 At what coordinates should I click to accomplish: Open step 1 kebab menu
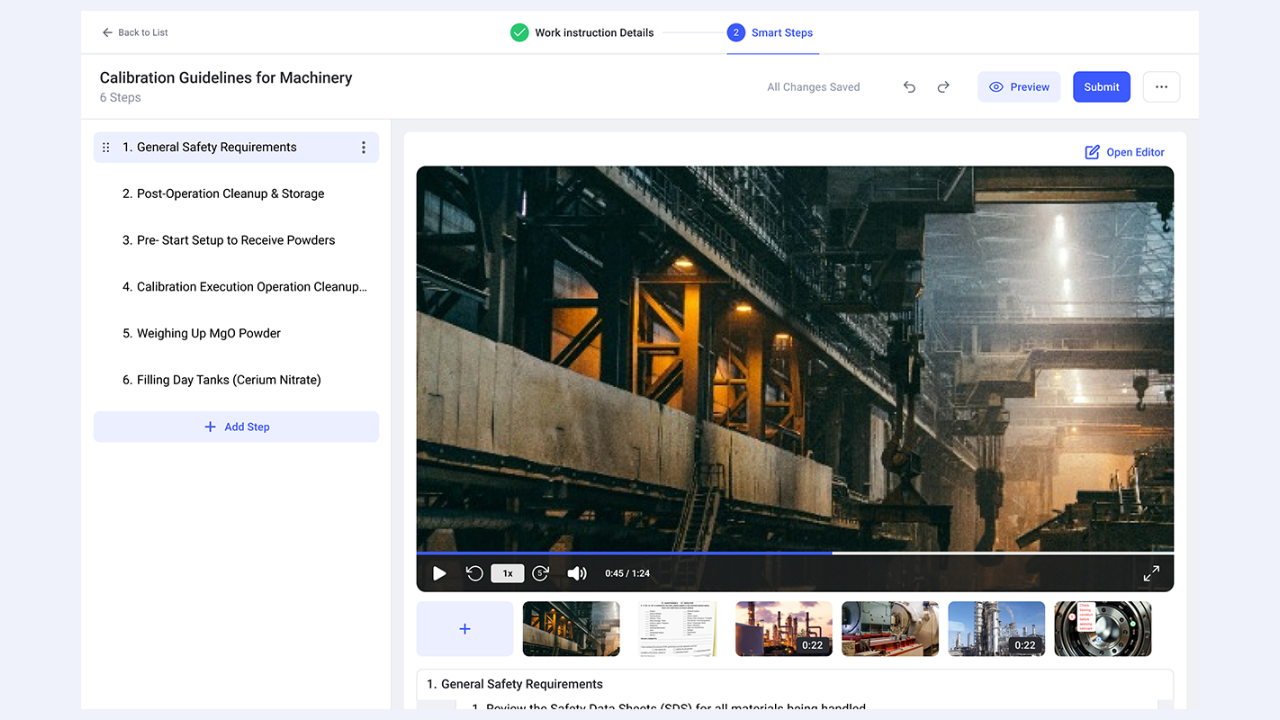(x=363, y=147)
